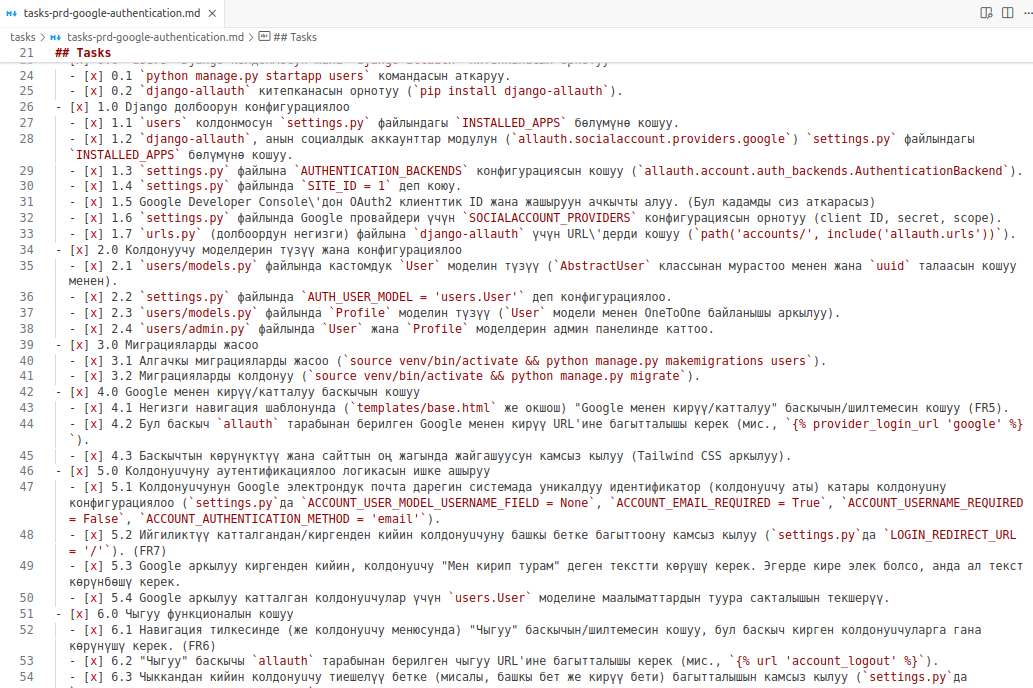The width and height of the screenshot is (1033, 688).
Task: Click the makemigrations users command on line 40
Action: pyautogui.click(x=577, y=360)
